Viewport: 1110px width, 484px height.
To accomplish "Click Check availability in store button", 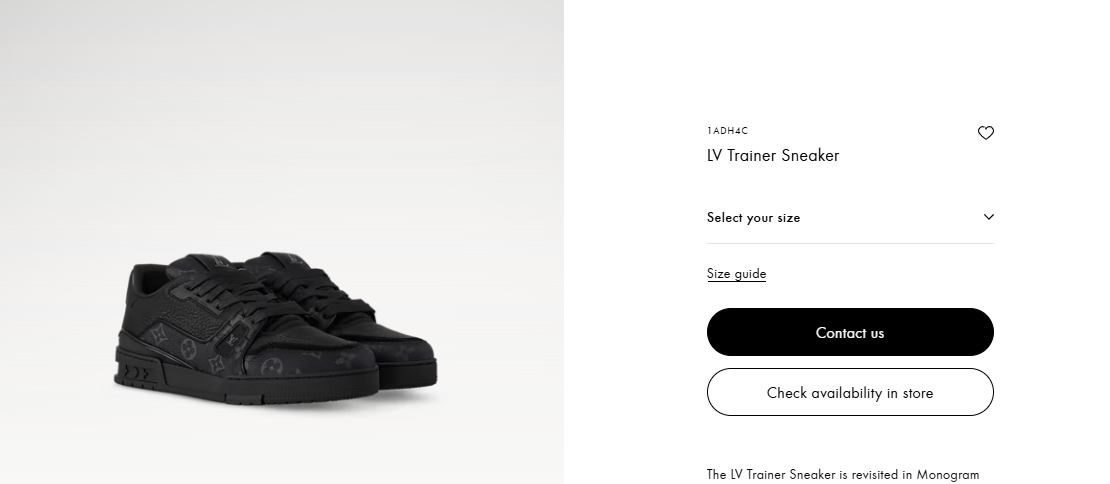I will (x=850, y=393).
